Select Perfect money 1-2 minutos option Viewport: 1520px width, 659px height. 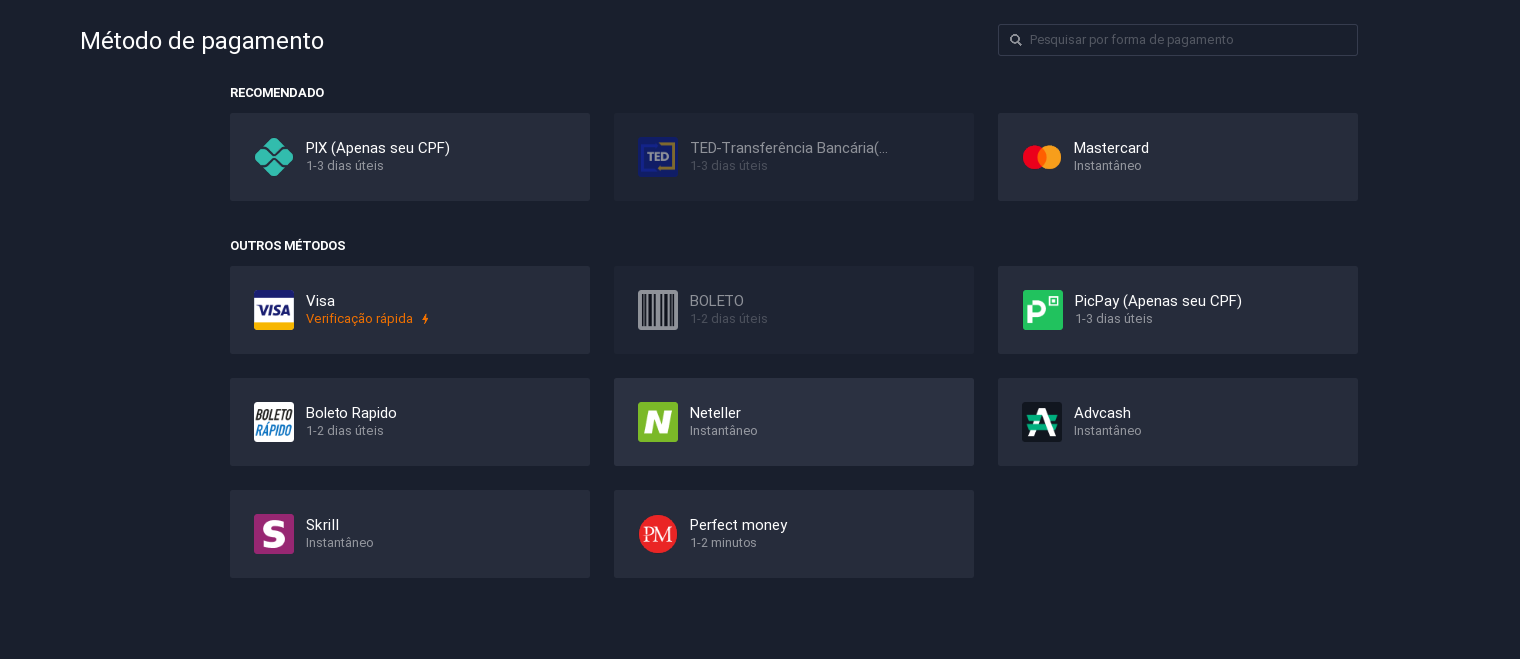click(794, 534)
